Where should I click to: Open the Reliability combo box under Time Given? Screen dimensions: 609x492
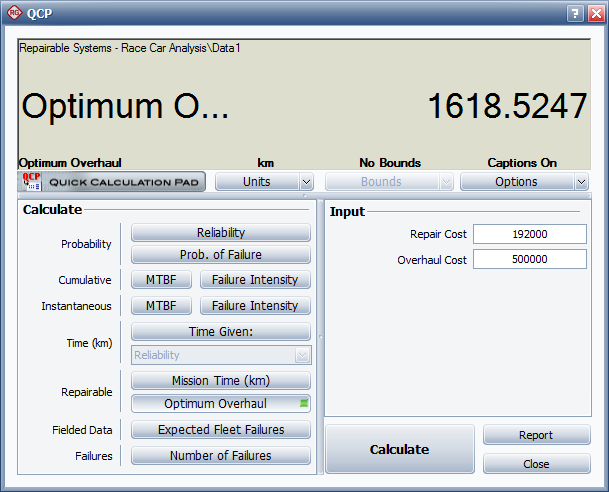[x=302, y=355]
